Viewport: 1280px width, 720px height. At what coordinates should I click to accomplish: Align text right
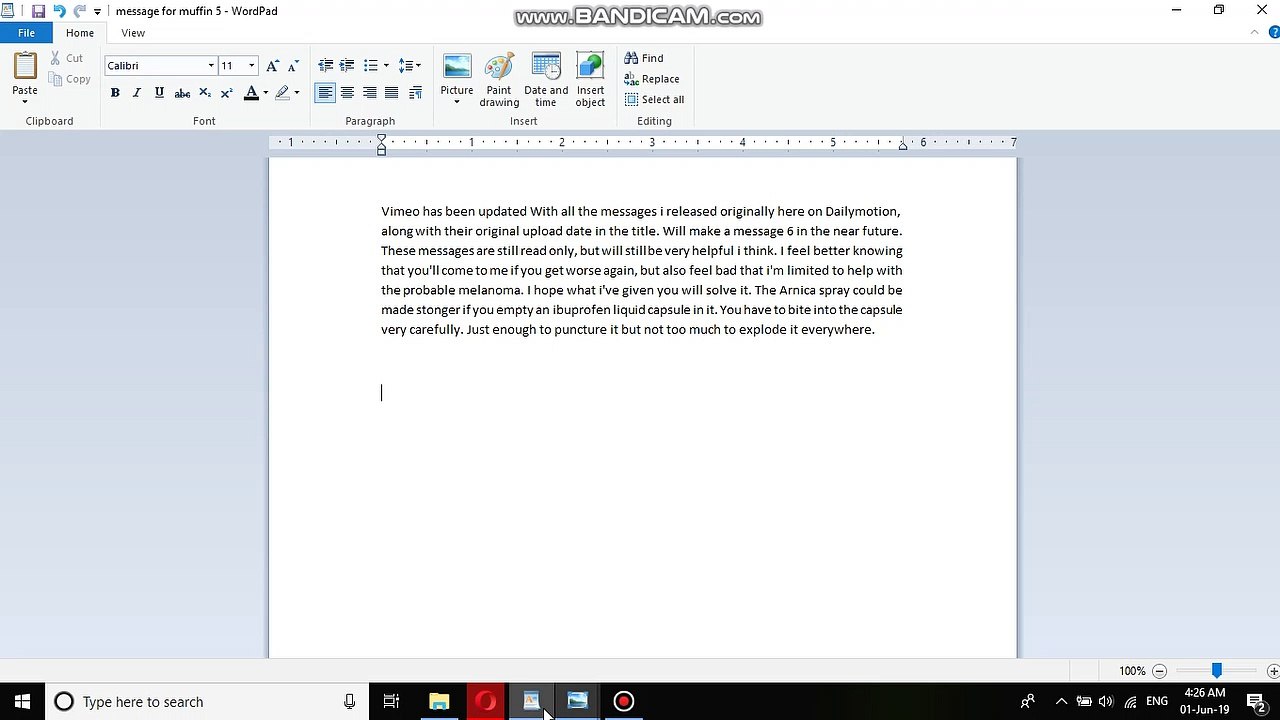point(370,93)
